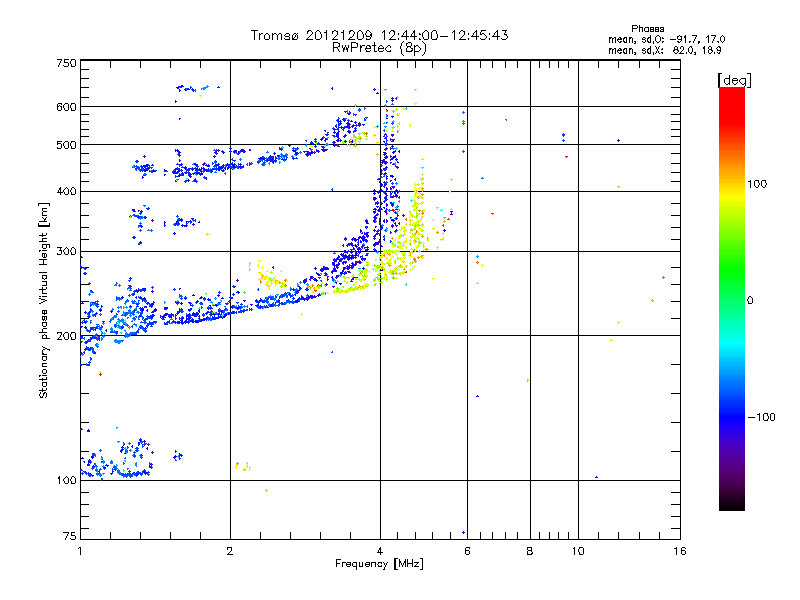Viewport: 800px width, 600px height.
Task: Click the '400' height axis tick label
Action: (x=66, y=191)
